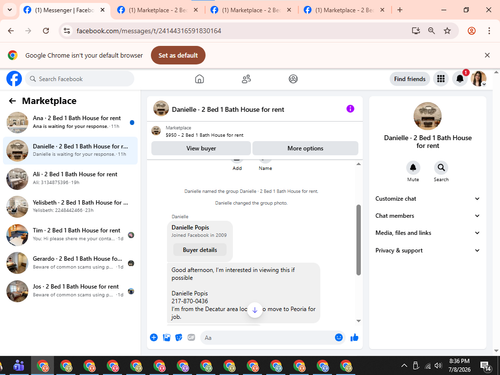Click Search Facebook field

(80, 79)
